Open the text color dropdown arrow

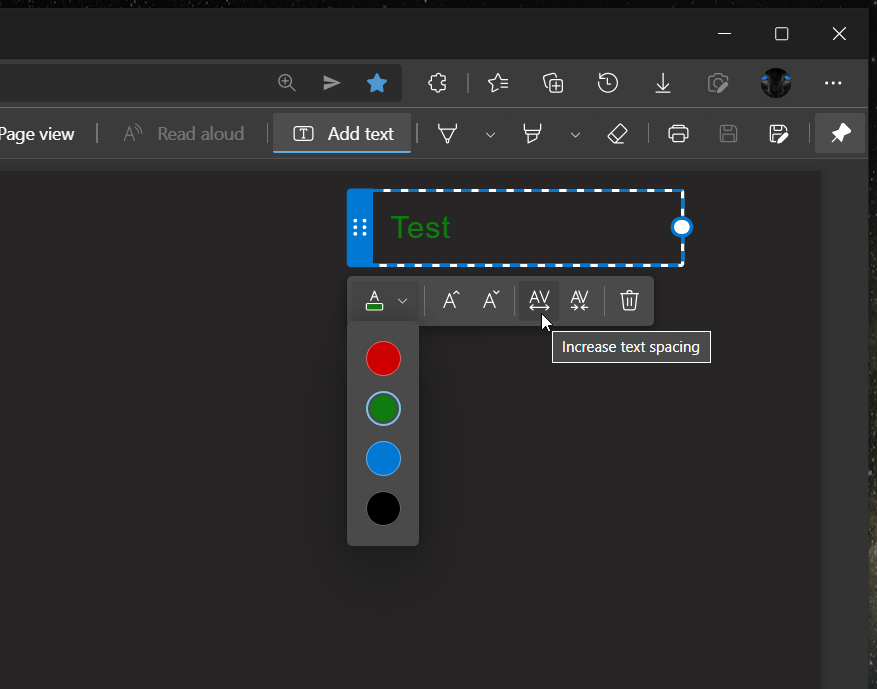[x=403, y=300]
